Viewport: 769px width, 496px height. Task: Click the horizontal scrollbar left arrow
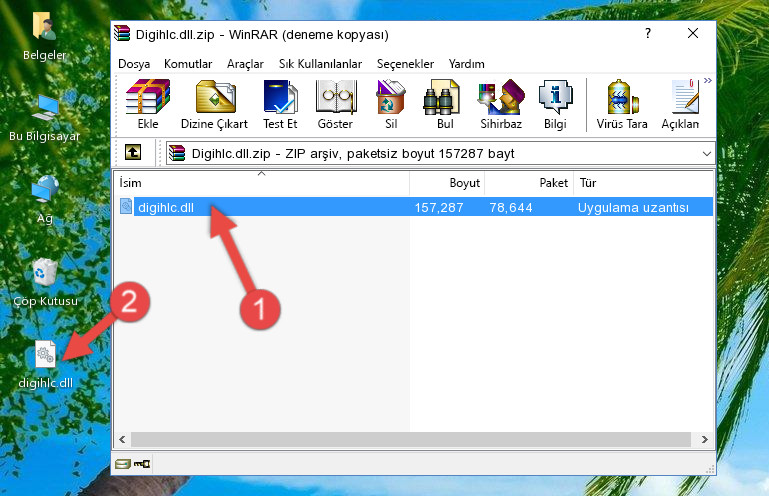pos(123,439)
